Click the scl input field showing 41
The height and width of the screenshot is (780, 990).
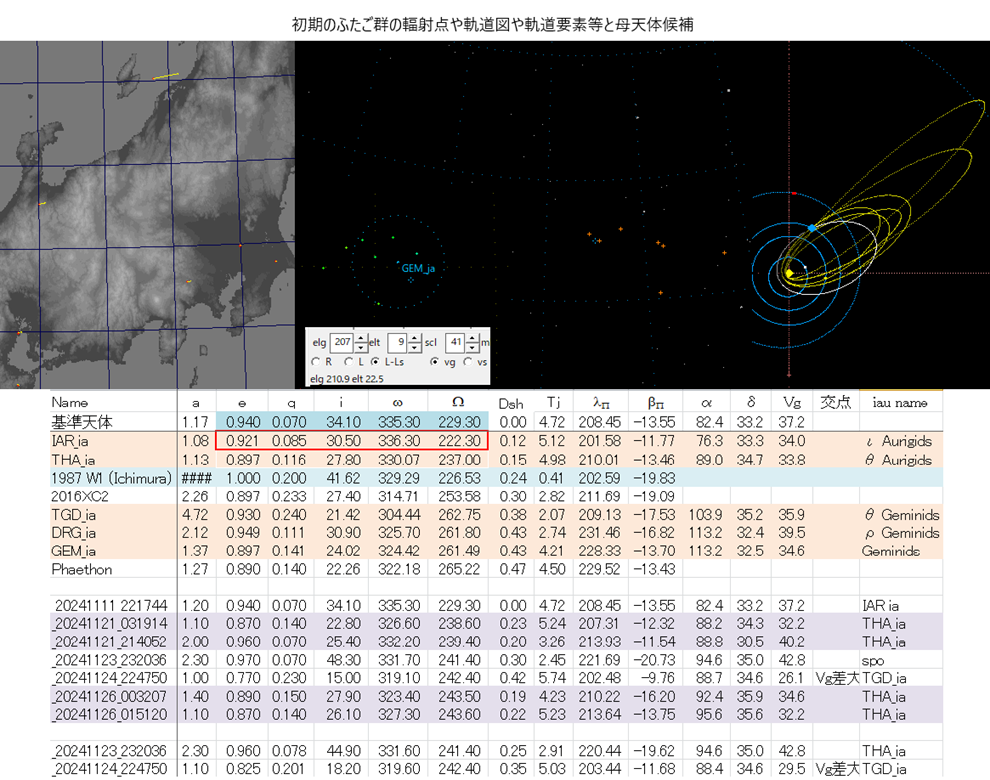455,341
